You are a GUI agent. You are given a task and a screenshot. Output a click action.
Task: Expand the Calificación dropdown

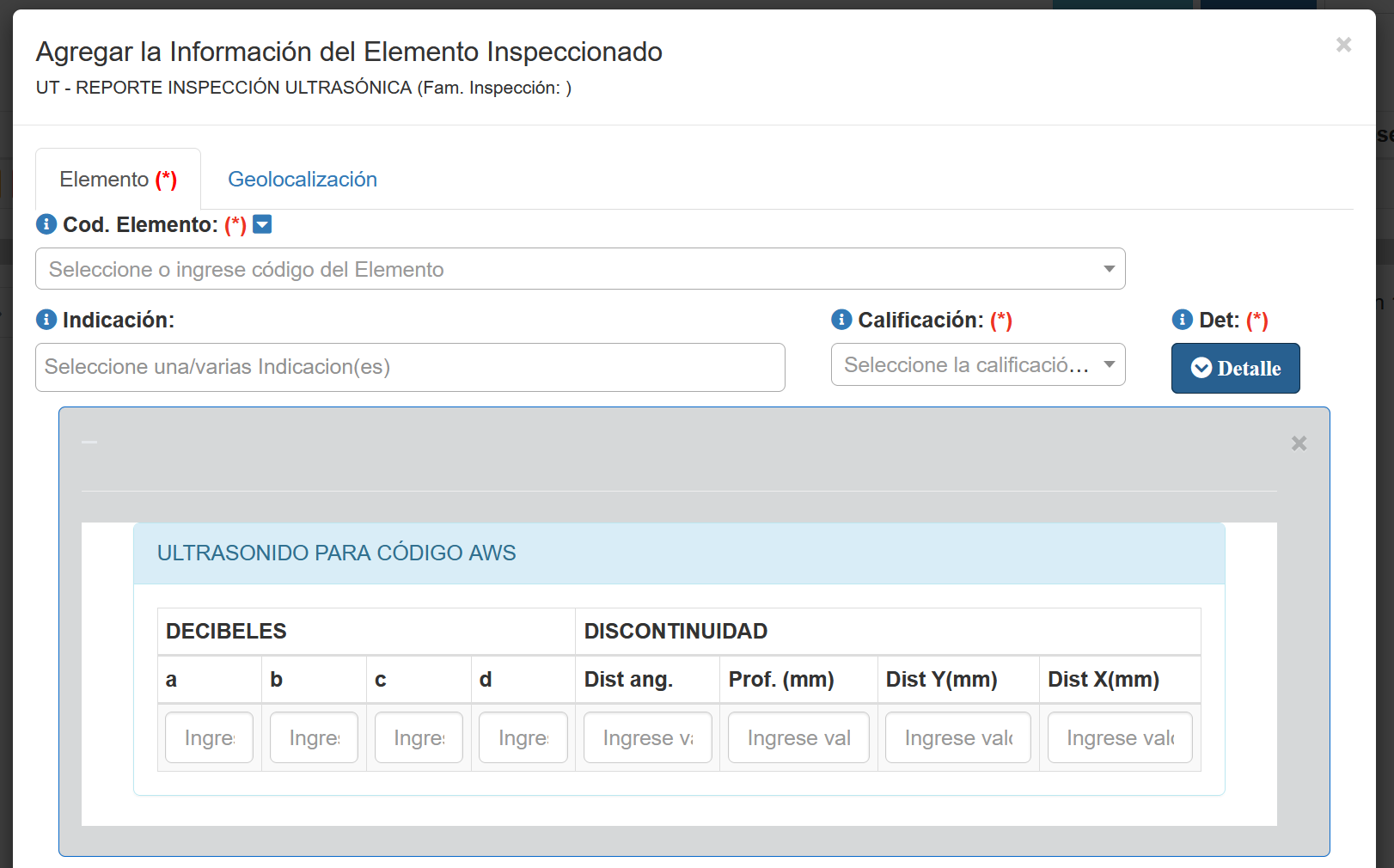coord(977,365)
